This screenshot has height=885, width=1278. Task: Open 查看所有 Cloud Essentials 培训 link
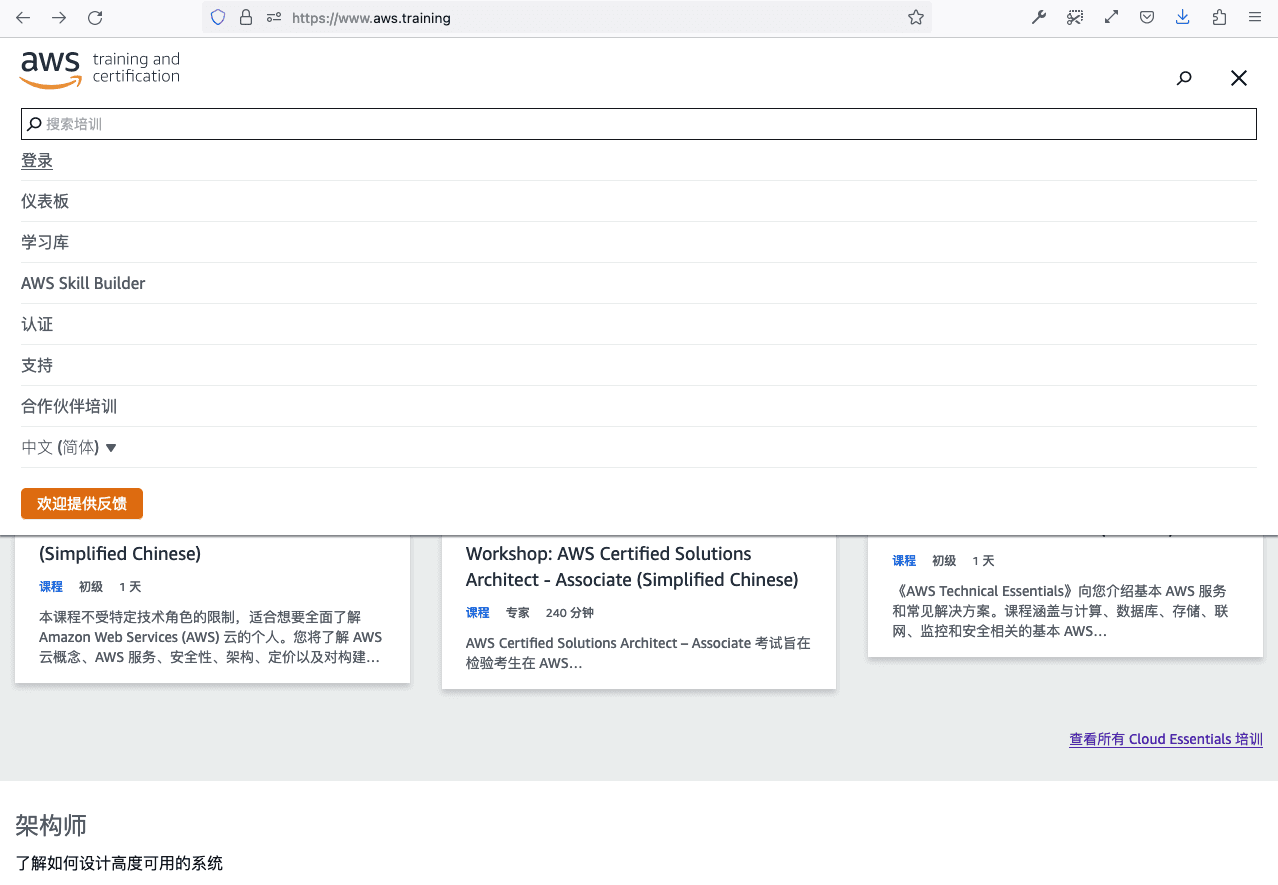1165,739
